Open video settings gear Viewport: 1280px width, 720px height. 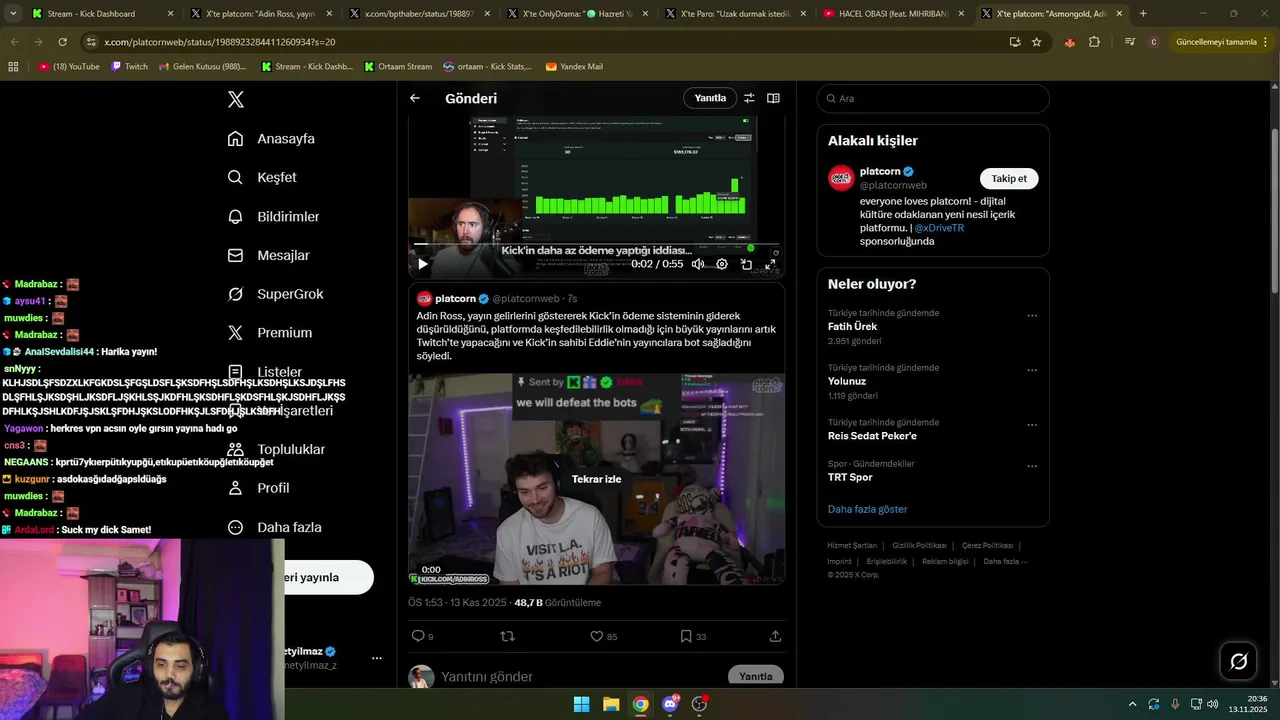(x=722, y=264)
